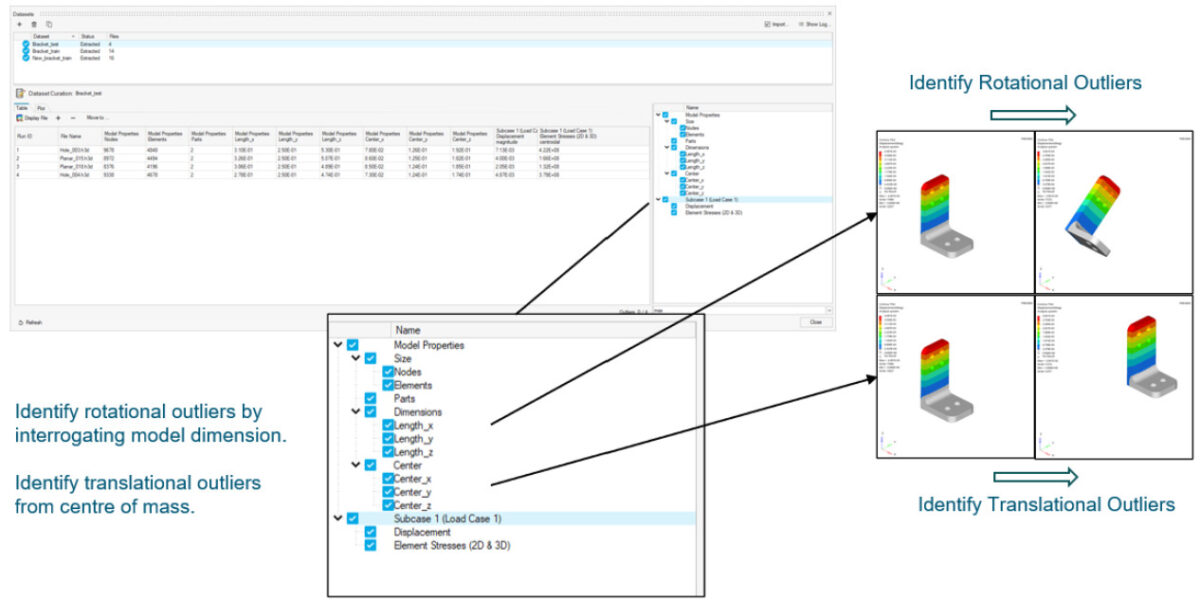Duplicate dataset using the copy icon
Screen dimensions: 1200x601
(x=49, y=23)
